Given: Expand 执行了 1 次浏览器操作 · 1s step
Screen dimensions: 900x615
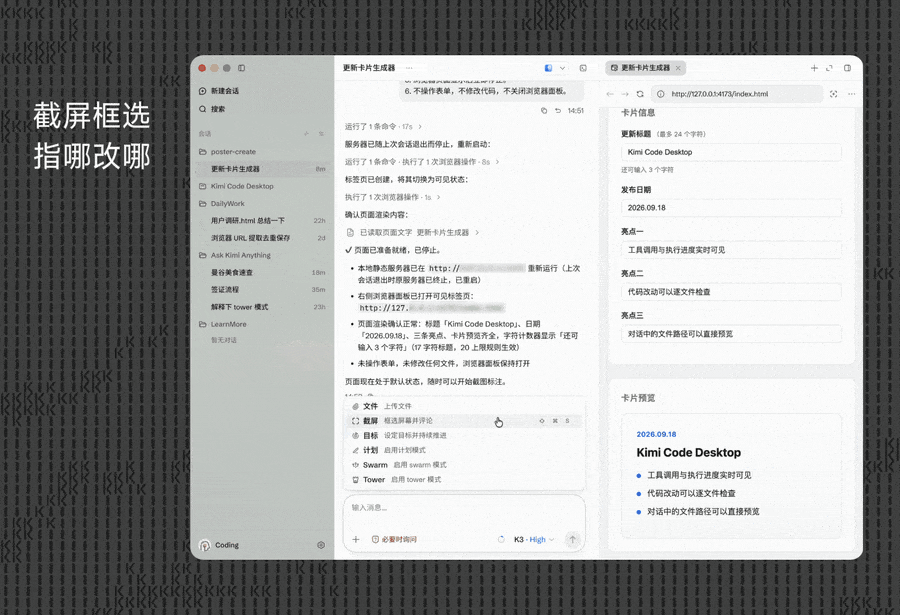Looking at the screenshot, I should click(393, 197).
